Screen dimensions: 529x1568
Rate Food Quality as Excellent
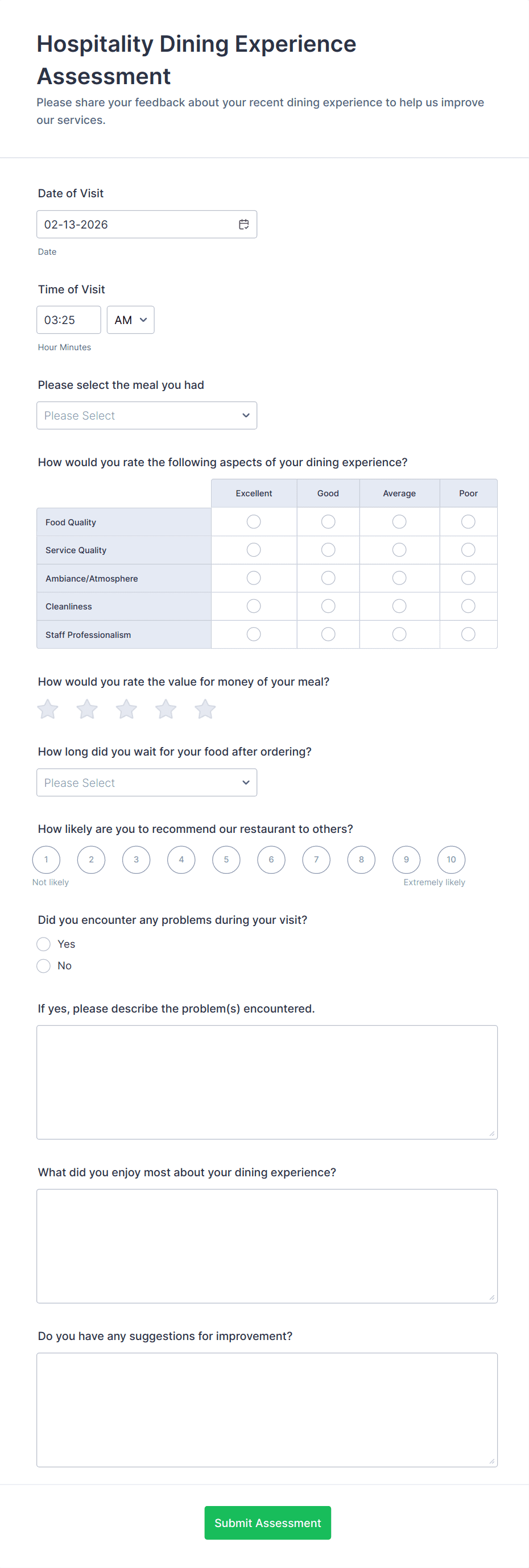pos(254,522)
